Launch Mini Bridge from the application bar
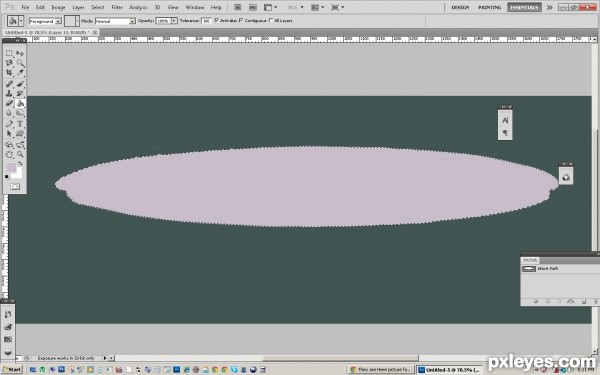 (x=253, y=7)
